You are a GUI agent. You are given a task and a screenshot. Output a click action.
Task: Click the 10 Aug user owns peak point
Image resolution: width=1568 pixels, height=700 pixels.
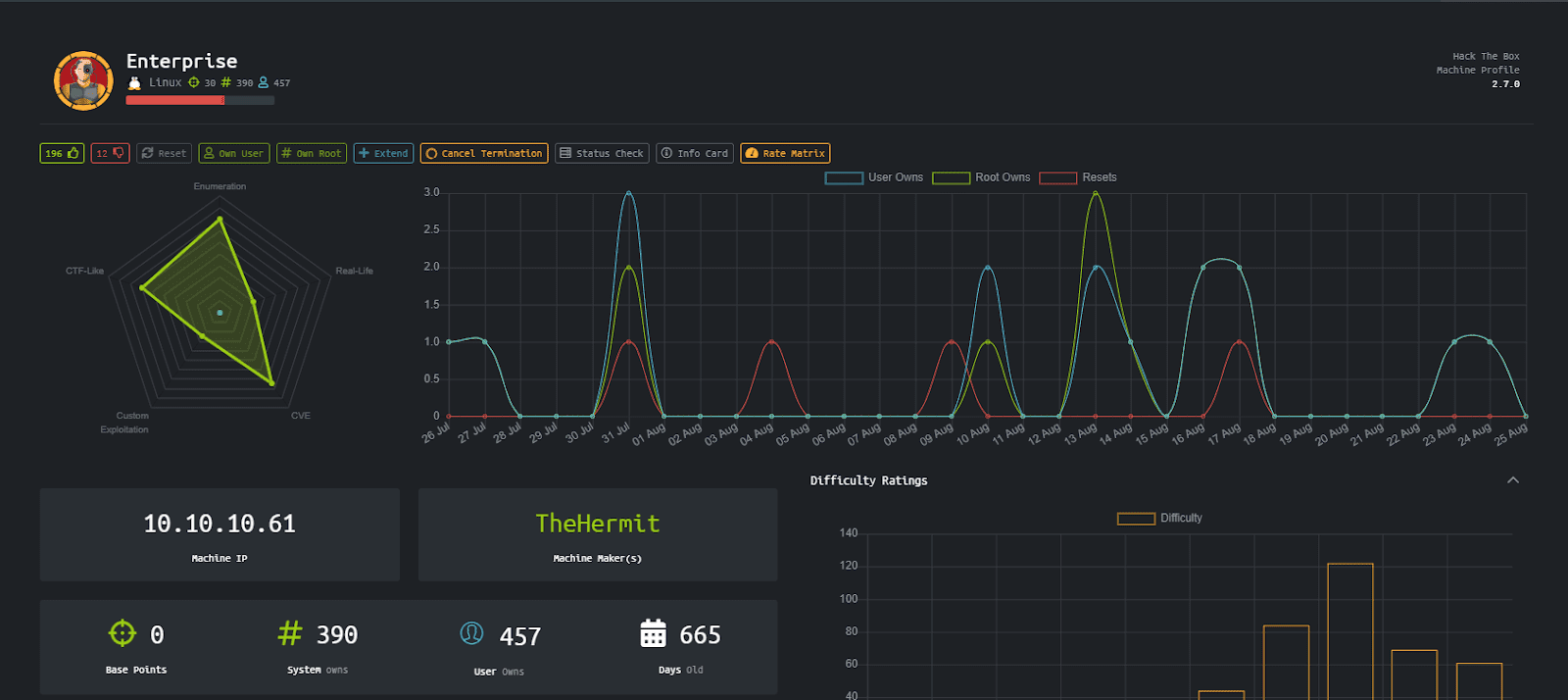(988, 268)
